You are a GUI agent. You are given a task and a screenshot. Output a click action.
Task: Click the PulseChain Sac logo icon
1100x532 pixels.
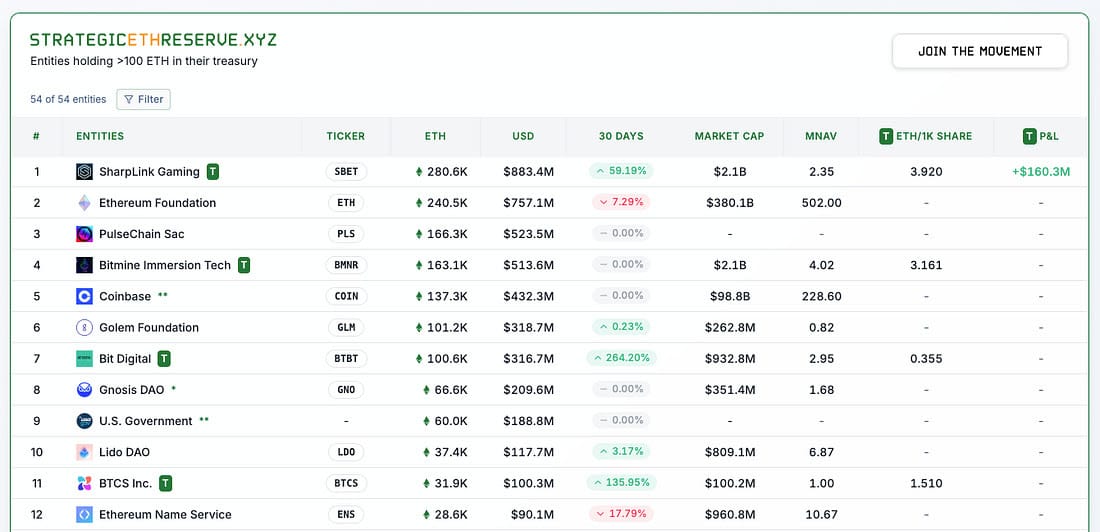[x=84, y=234]
